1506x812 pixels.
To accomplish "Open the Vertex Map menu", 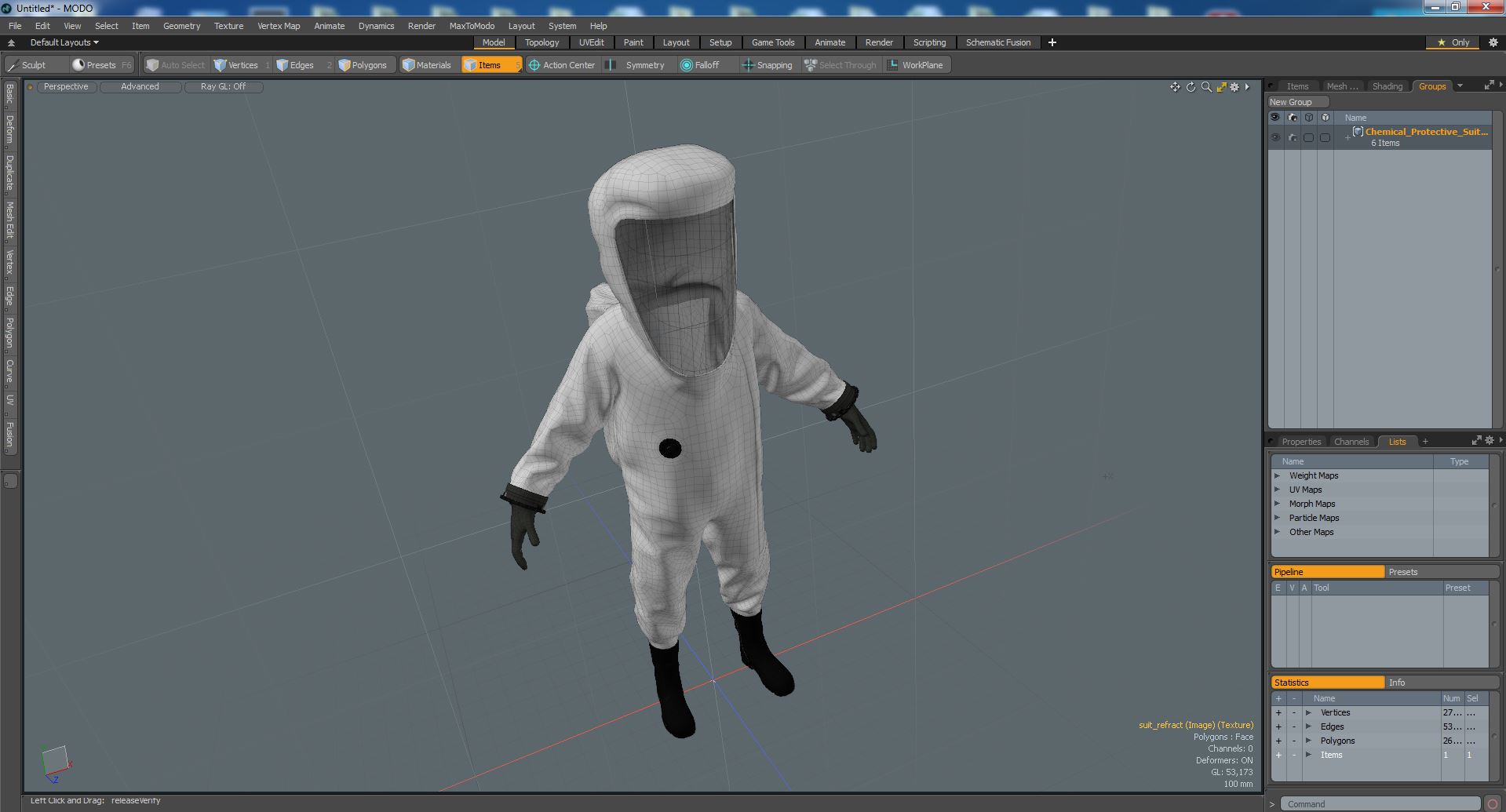I will point(279,26).
